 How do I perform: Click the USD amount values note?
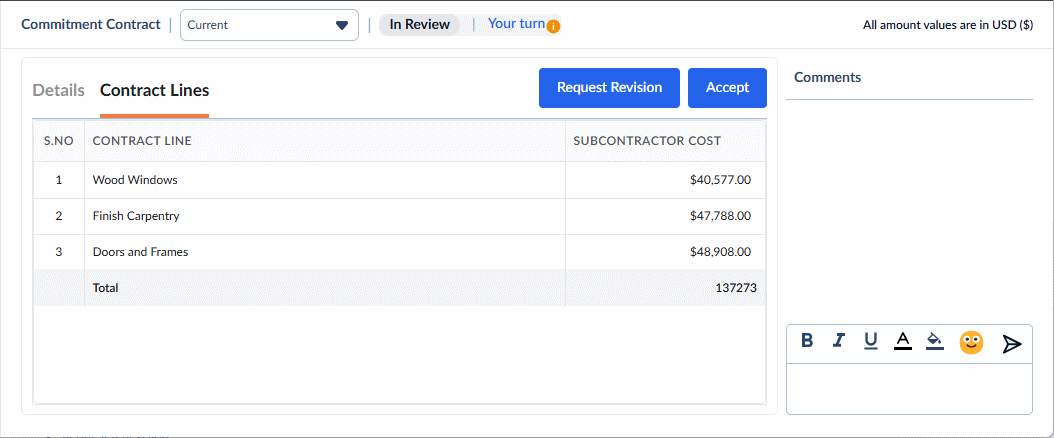tap(948, 26)
